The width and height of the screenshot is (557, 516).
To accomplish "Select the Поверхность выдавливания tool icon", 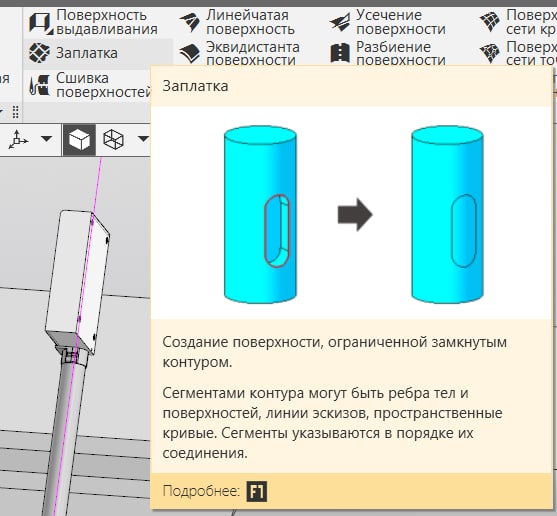I will pyautogui.click(x=41, y=23).
